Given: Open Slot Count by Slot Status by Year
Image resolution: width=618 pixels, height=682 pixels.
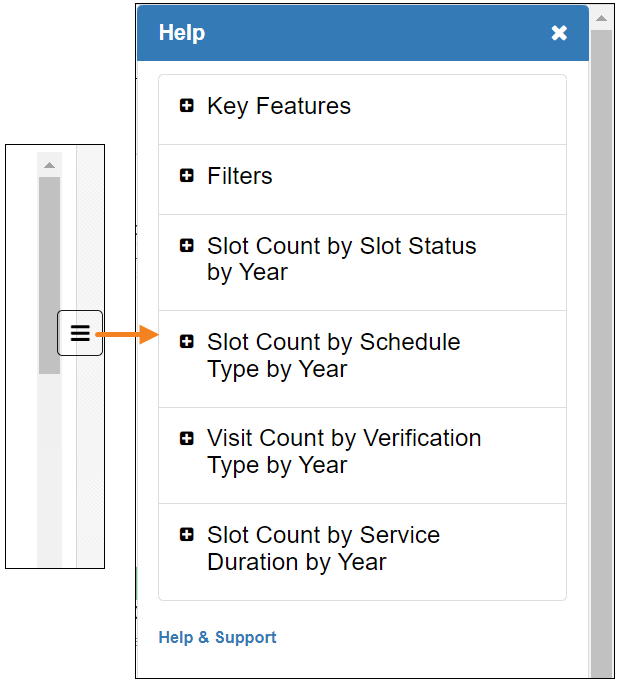Looking at the screenshot, I should (341, 259).
